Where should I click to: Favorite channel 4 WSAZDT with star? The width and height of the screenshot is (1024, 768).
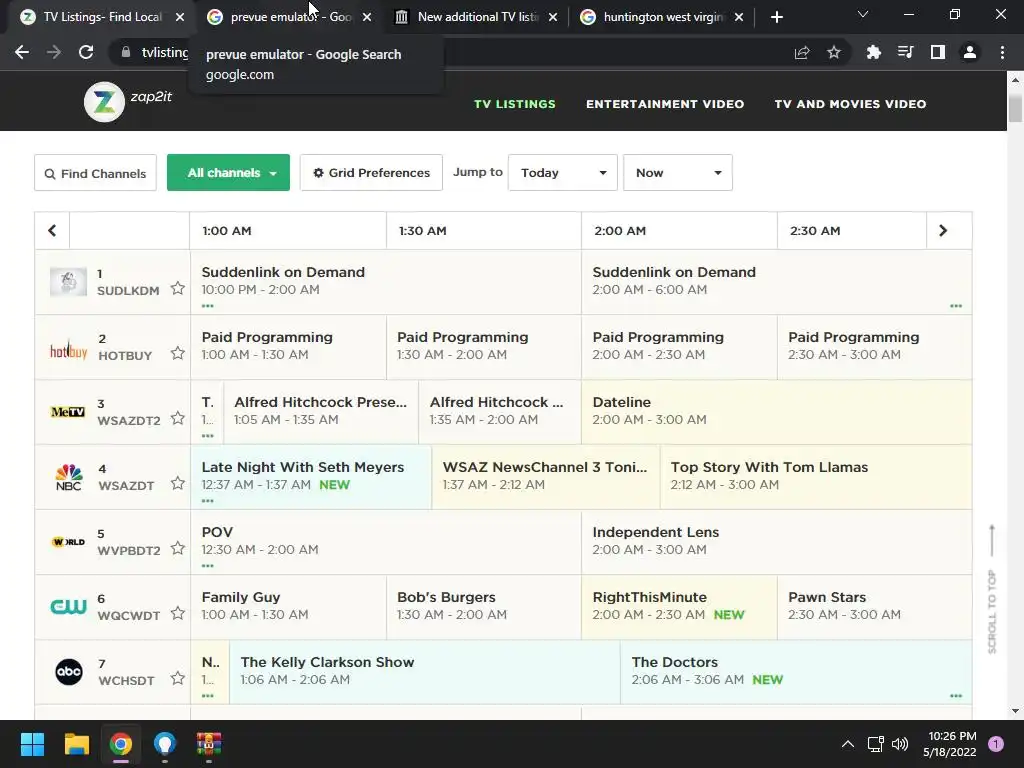point(178,483)
